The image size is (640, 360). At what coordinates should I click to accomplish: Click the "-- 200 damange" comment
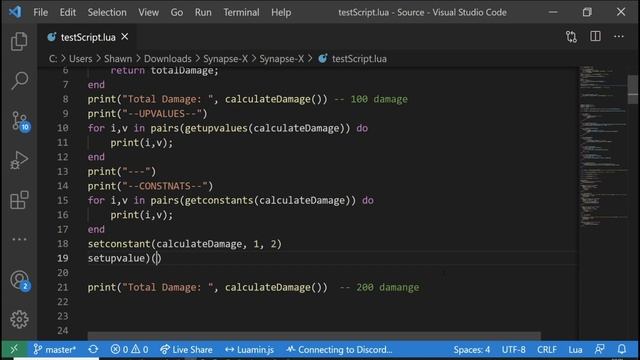pyautogui.click(x=379, y=287)
